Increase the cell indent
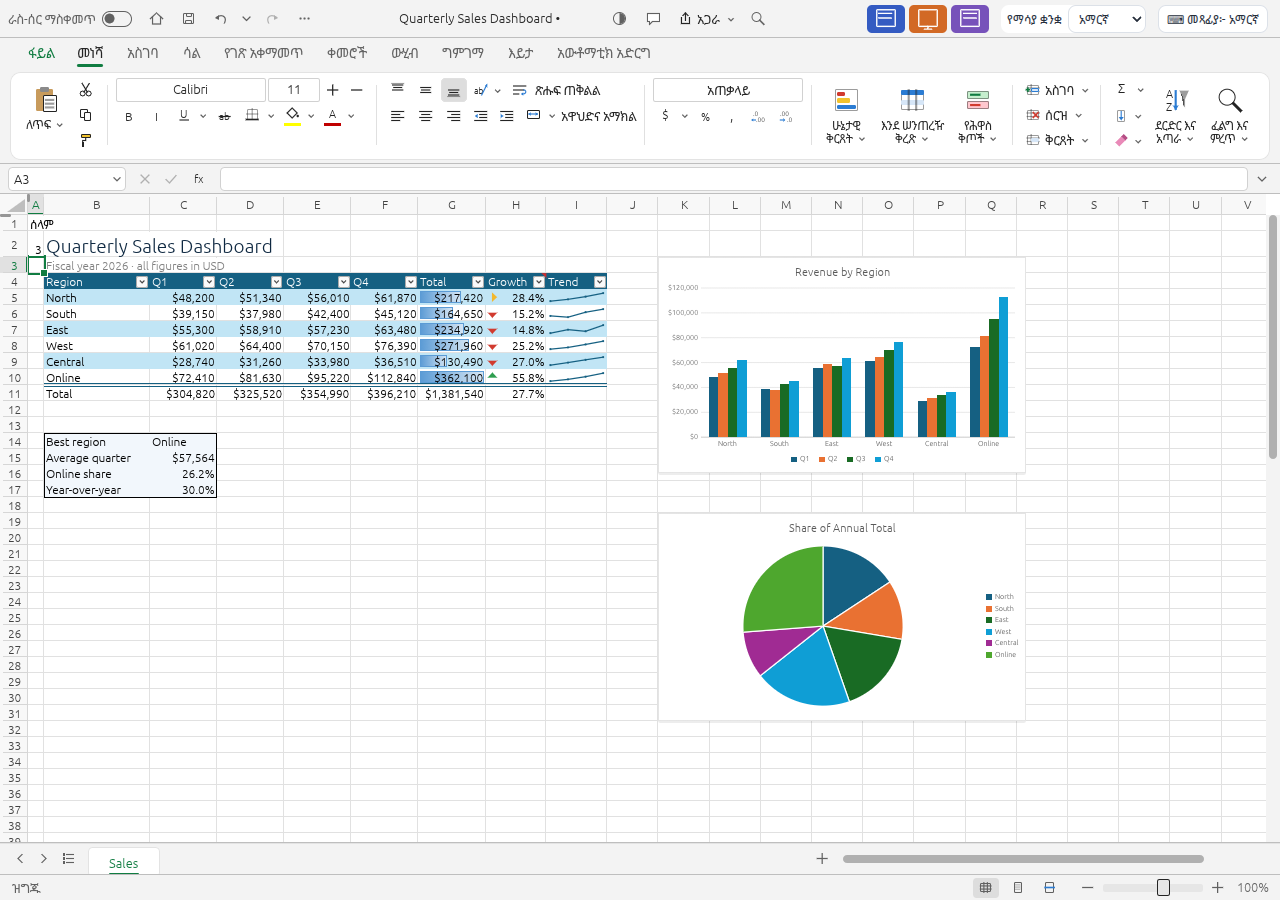This screenshot has width=1280, height=900. (x=507, y=116)
